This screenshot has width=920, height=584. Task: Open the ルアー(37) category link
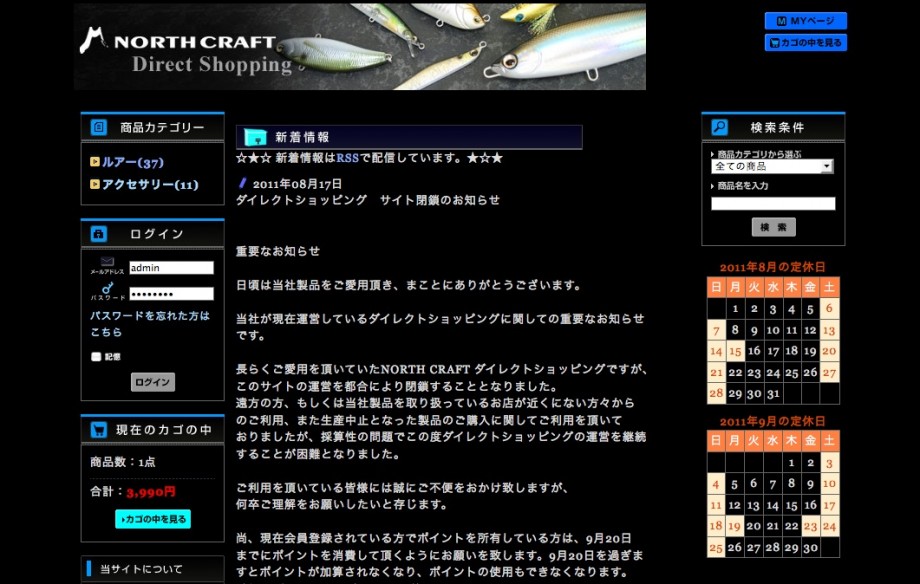133,163
